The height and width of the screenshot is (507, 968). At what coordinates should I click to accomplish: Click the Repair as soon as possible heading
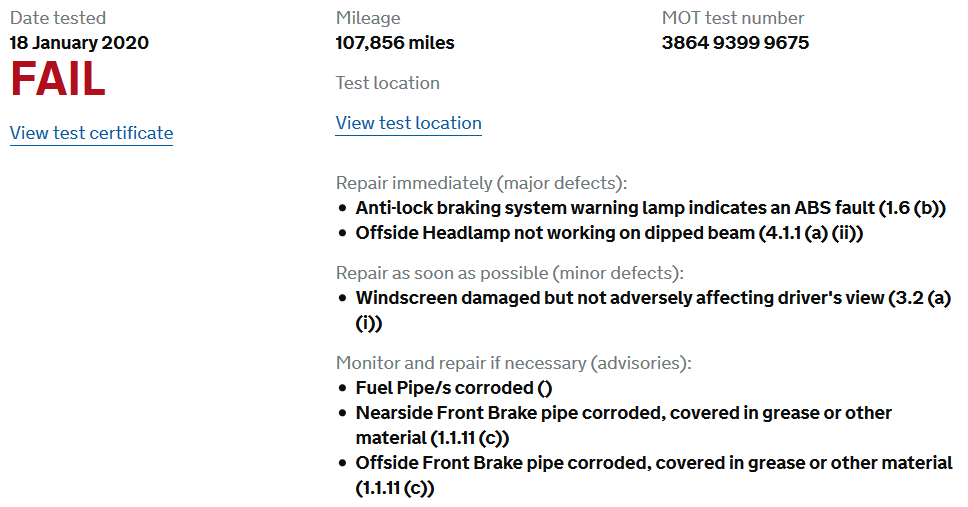coord(510,273)
